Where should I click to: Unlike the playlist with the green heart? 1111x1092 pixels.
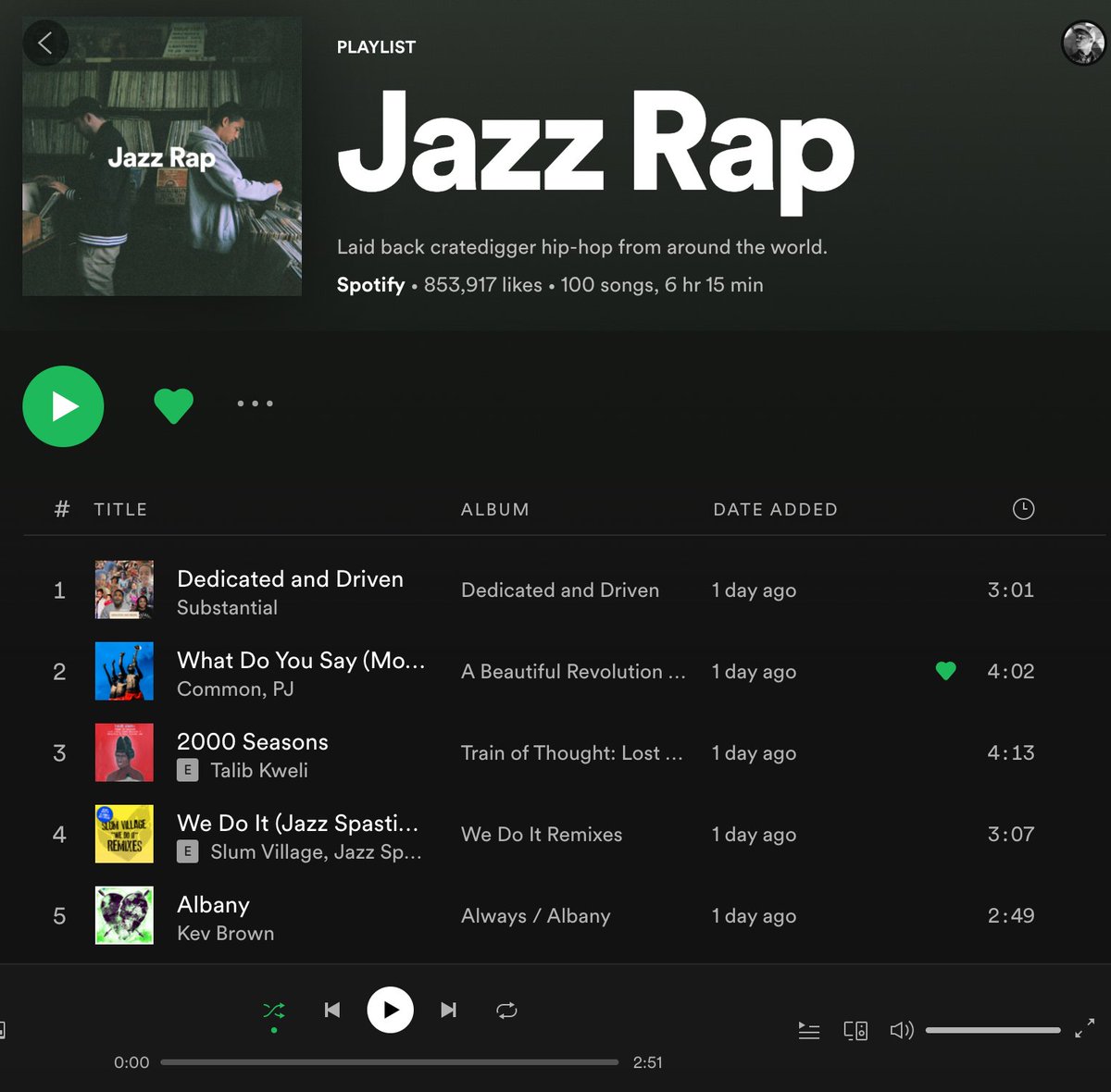click(x=173, y=405)
